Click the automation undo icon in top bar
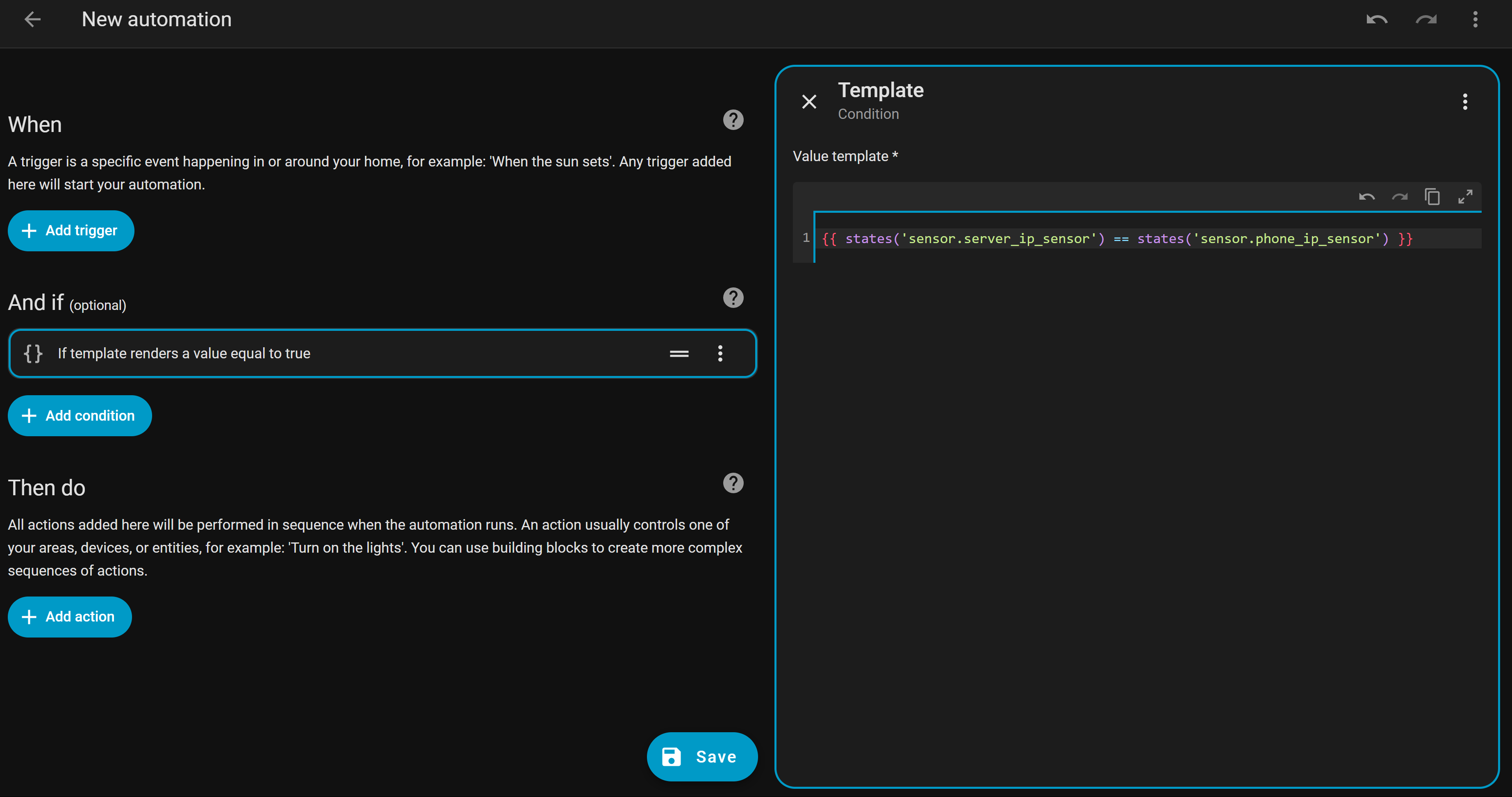Screen dimensions: 1512x797 1376,19
